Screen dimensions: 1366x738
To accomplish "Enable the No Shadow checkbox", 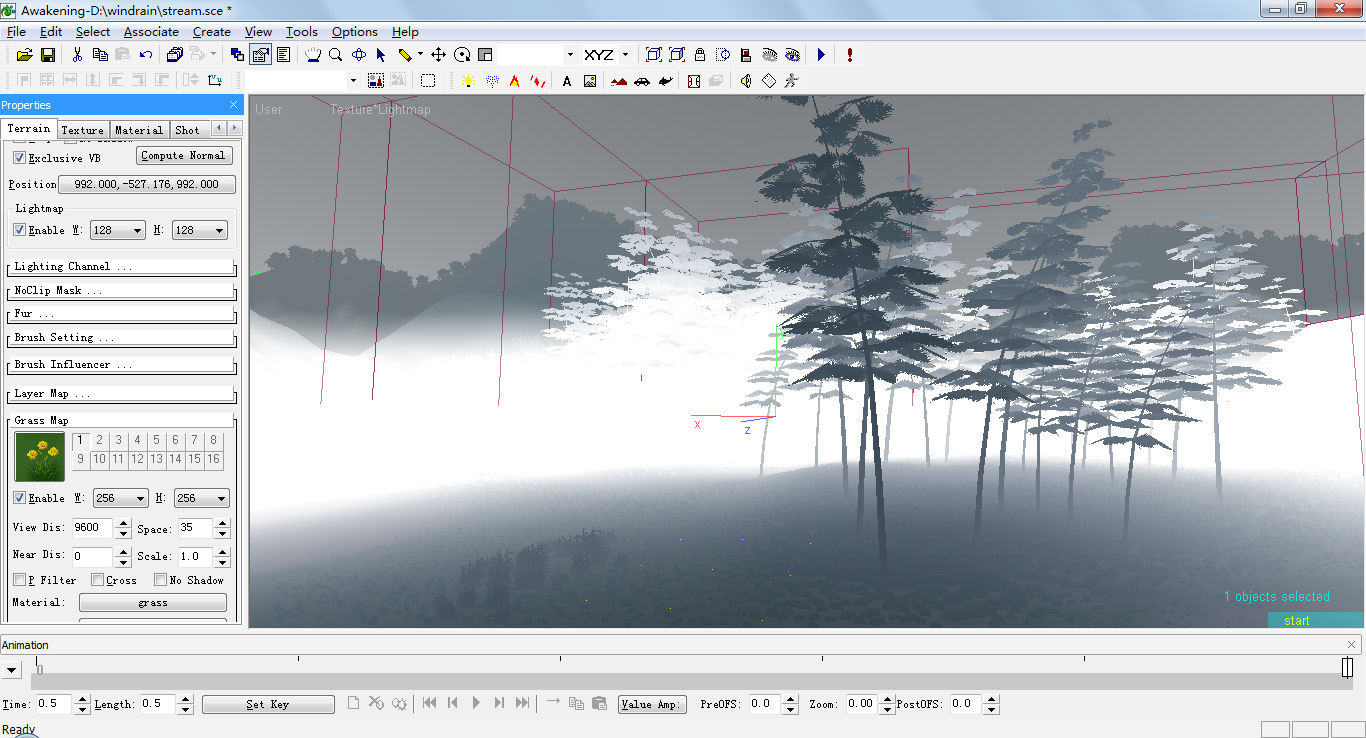I will [160, 579].
